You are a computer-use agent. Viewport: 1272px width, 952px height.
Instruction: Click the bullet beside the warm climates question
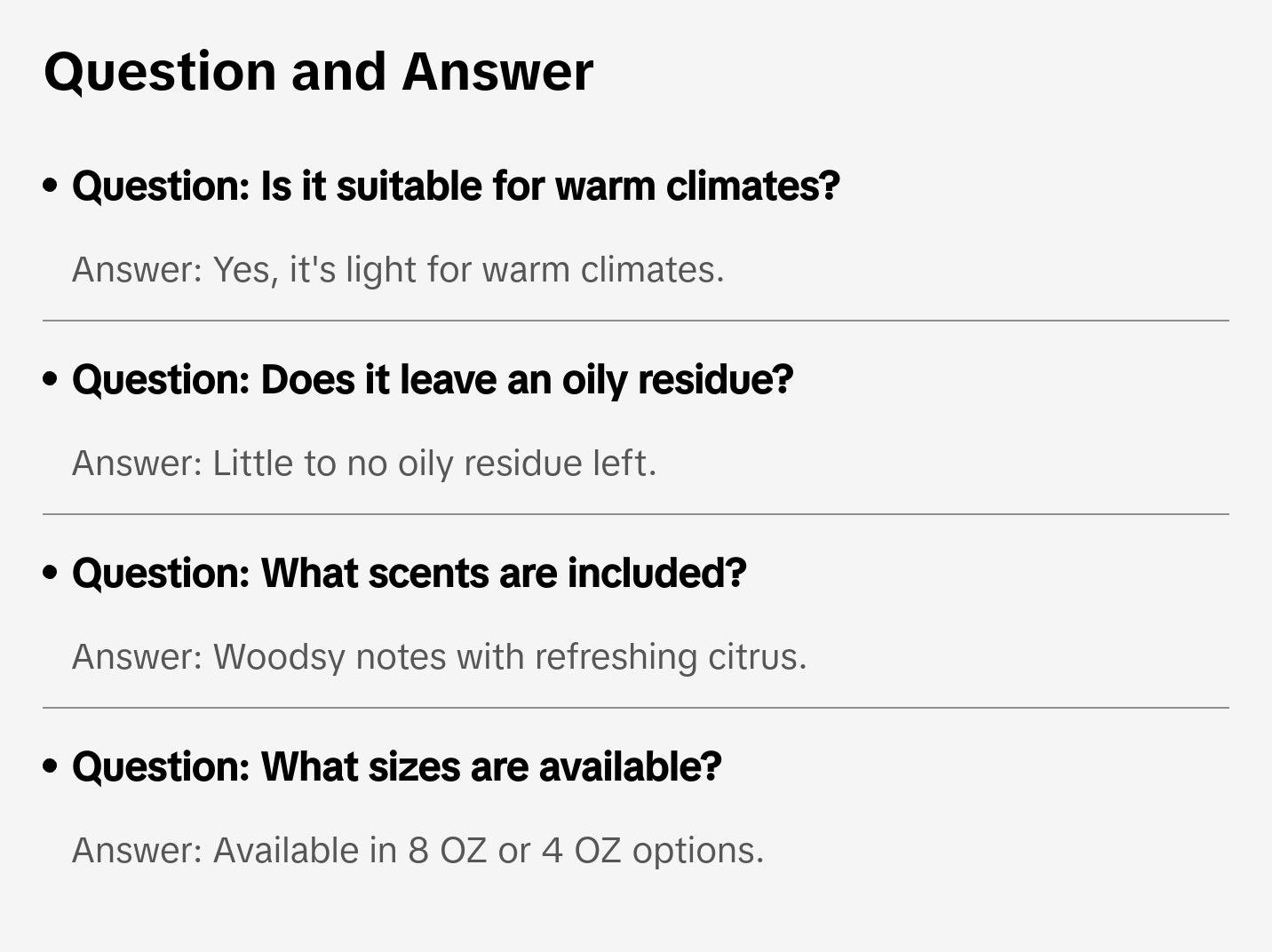click(51, 186)
